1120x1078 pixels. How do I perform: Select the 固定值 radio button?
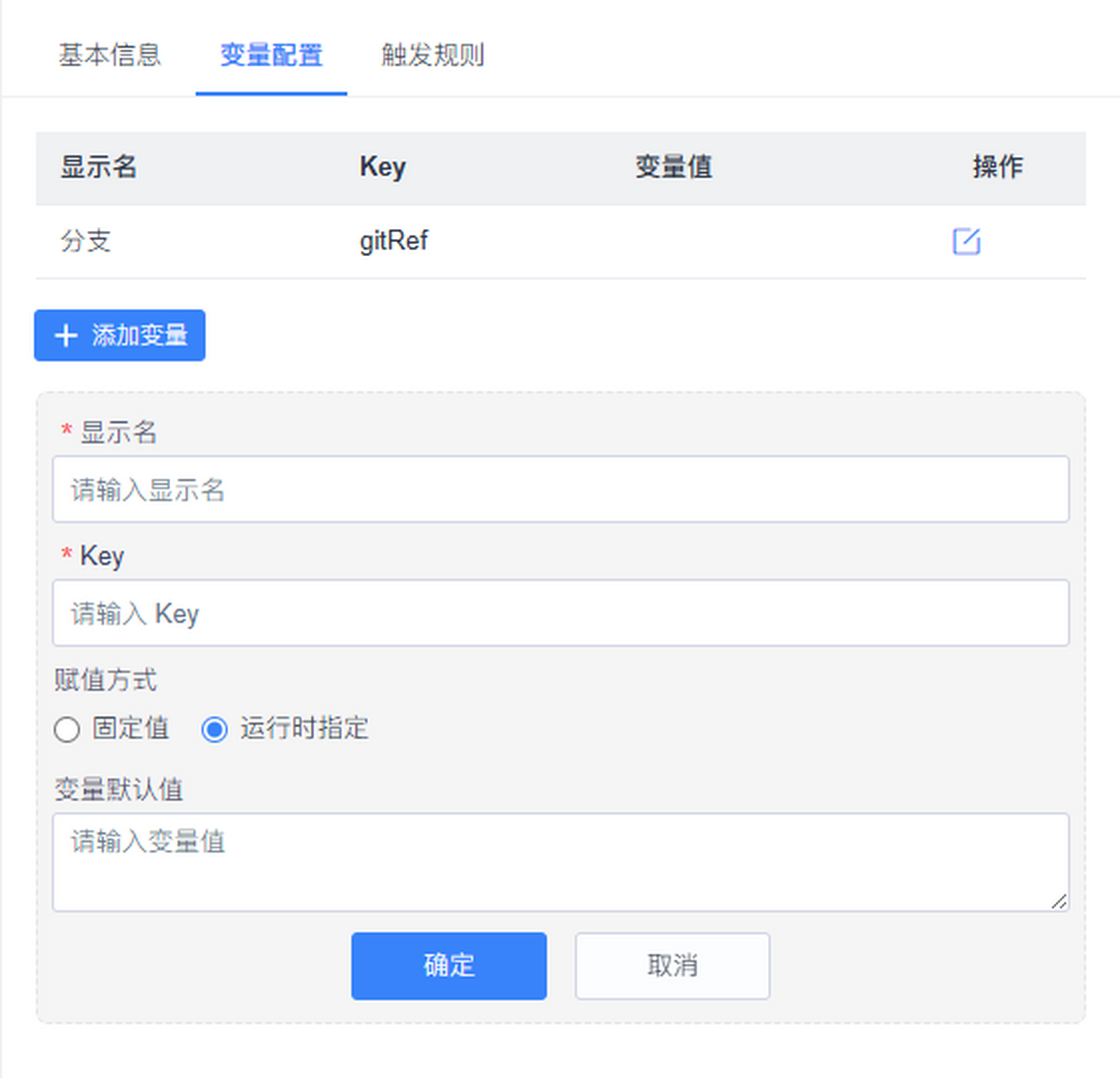[66, 729]
